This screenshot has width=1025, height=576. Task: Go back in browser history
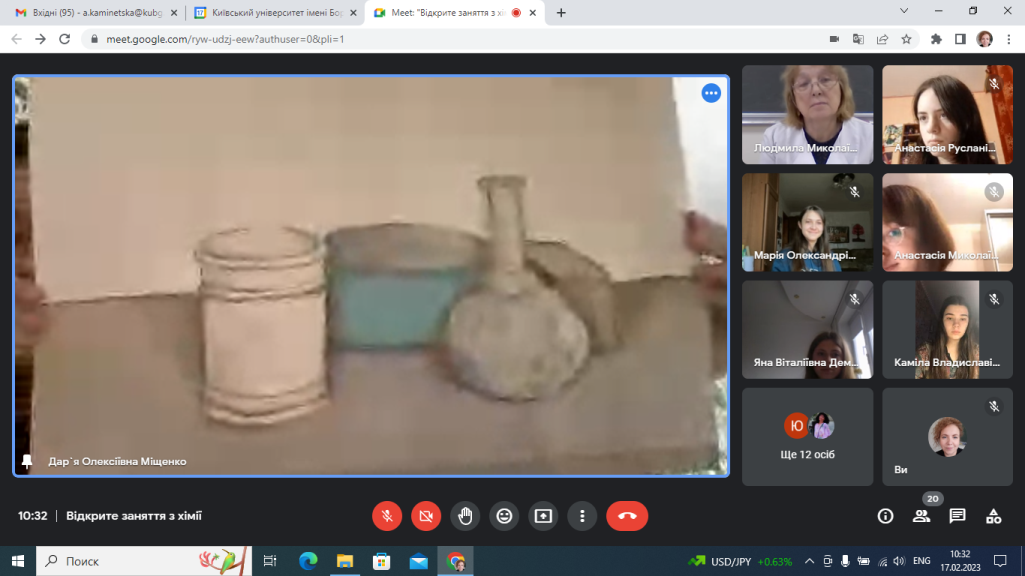point(16,39)
